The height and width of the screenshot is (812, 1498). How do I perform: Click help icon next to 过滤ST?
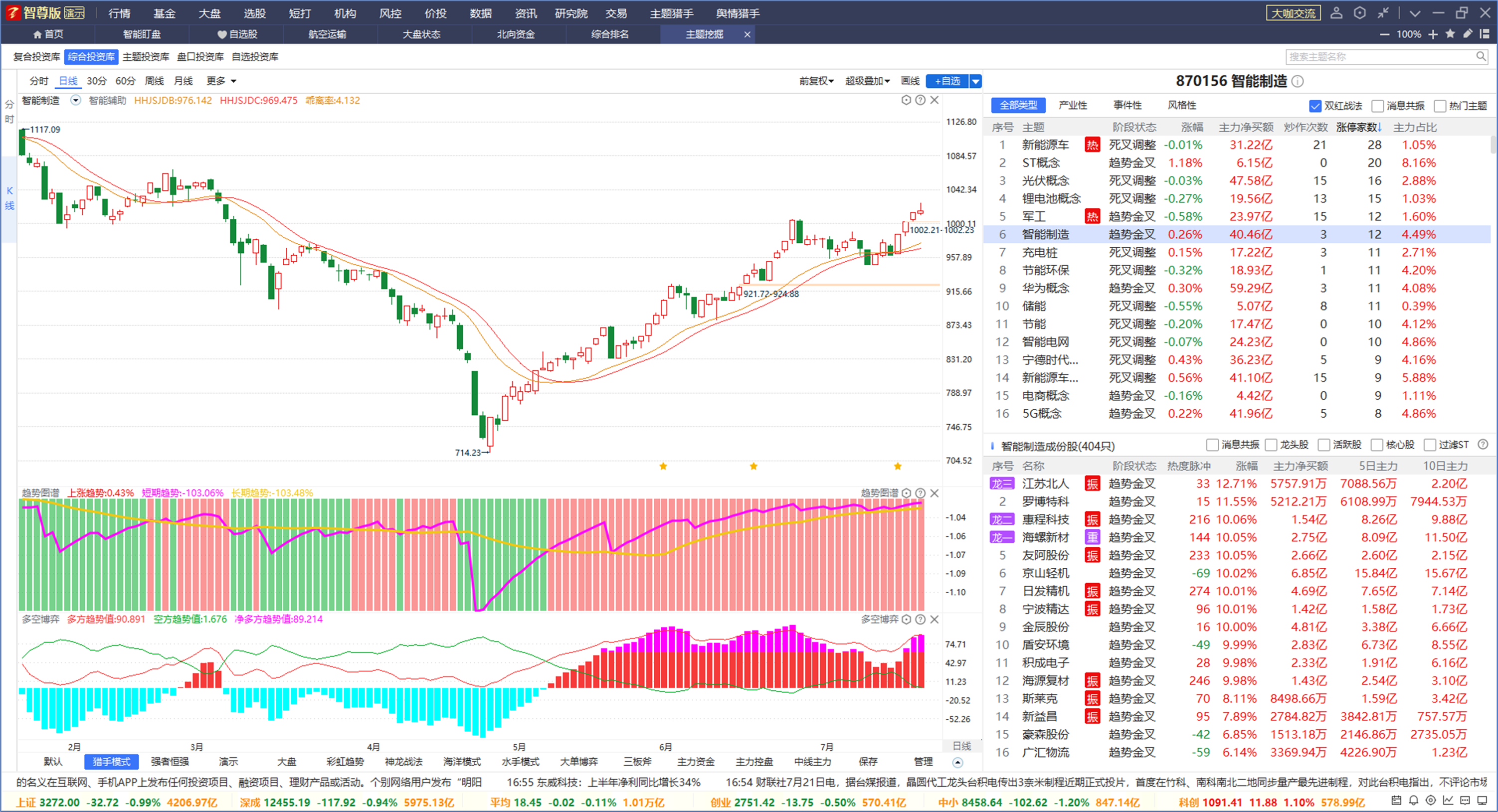pos(1483,445)
